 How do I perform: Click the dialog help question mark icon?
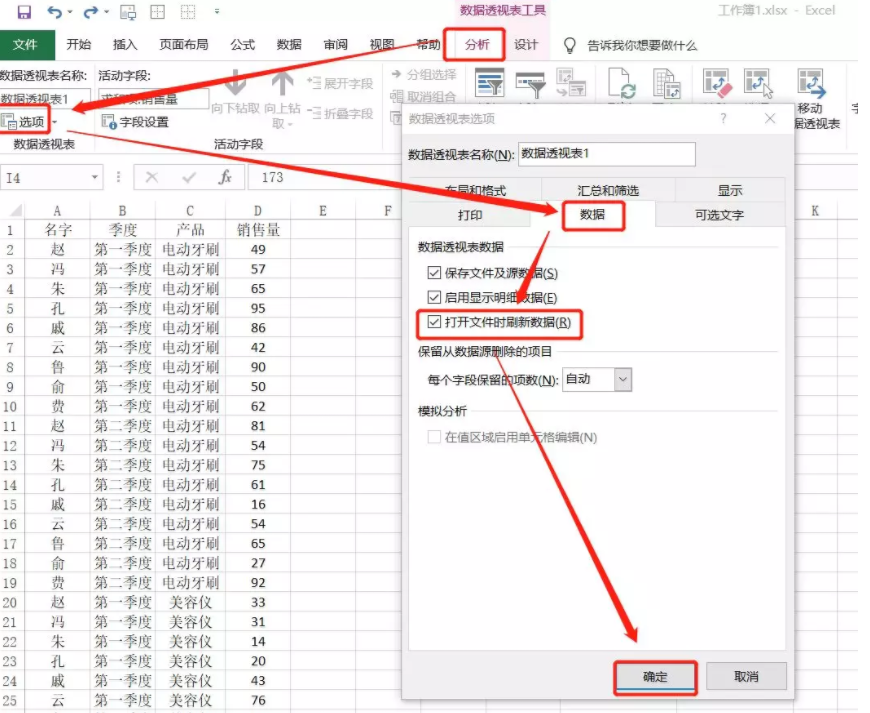[x=723, y=118]
